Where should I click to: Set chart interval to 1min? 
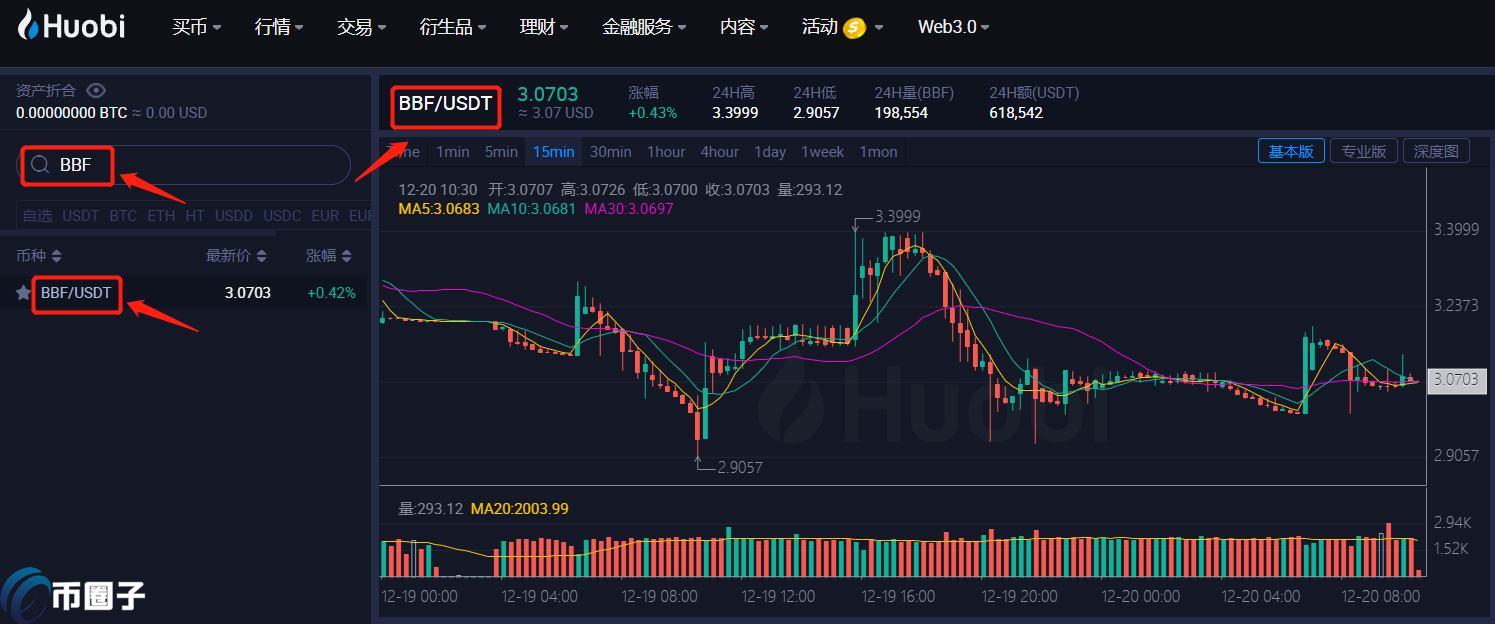coord(453,152)
